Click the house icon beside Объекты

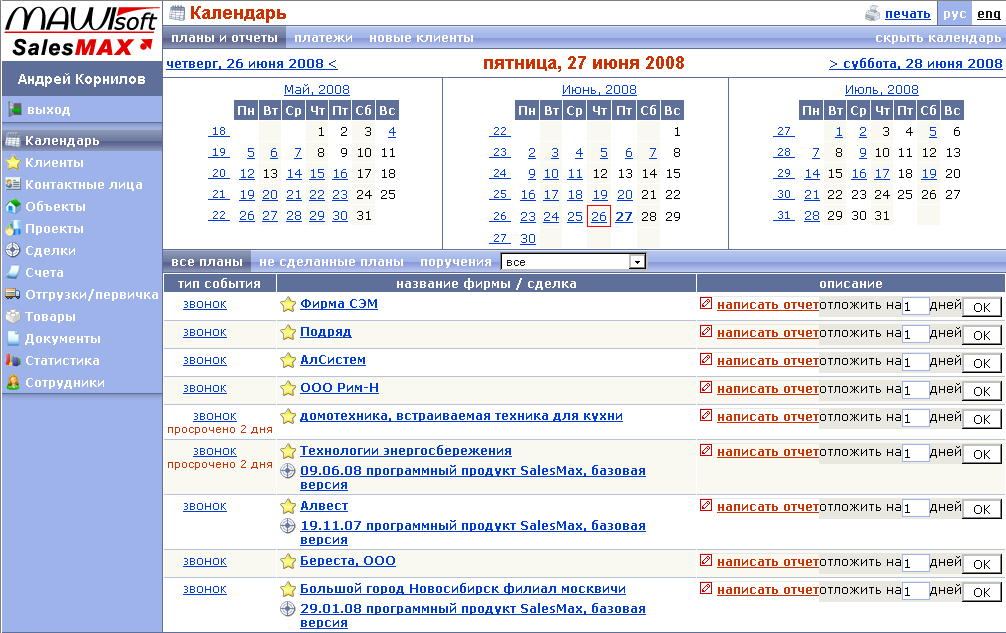(x=13, y=206)
